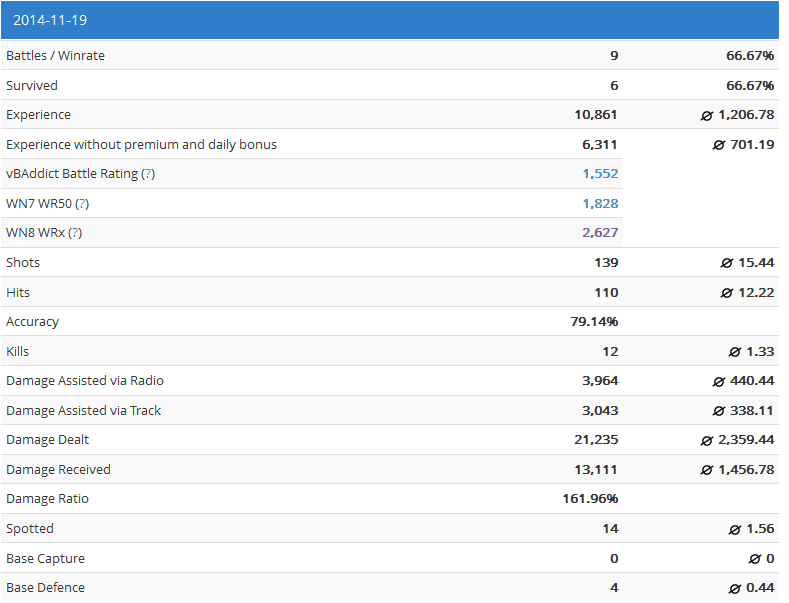This screenshot has height=603, width=789.
Task: Click the average symbol beside Damage Dealt 2,359.44
Action: click(x=707, y=440)
